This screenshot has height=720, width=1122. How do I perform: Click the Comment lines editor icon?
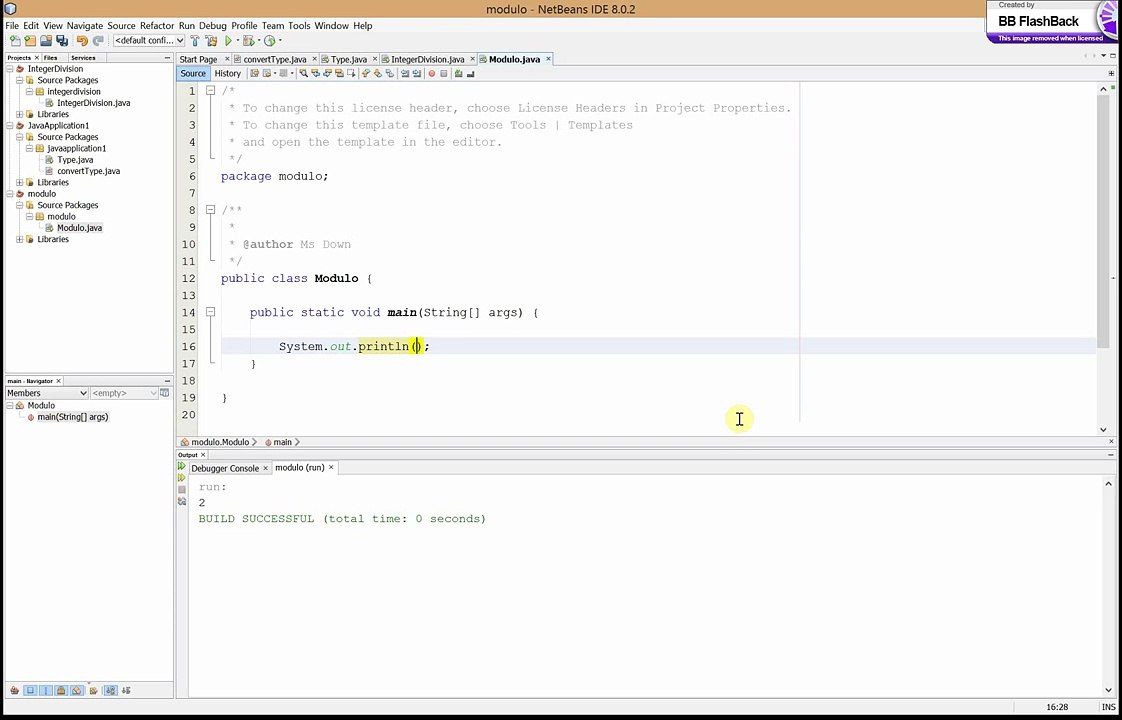click(458, 73)
